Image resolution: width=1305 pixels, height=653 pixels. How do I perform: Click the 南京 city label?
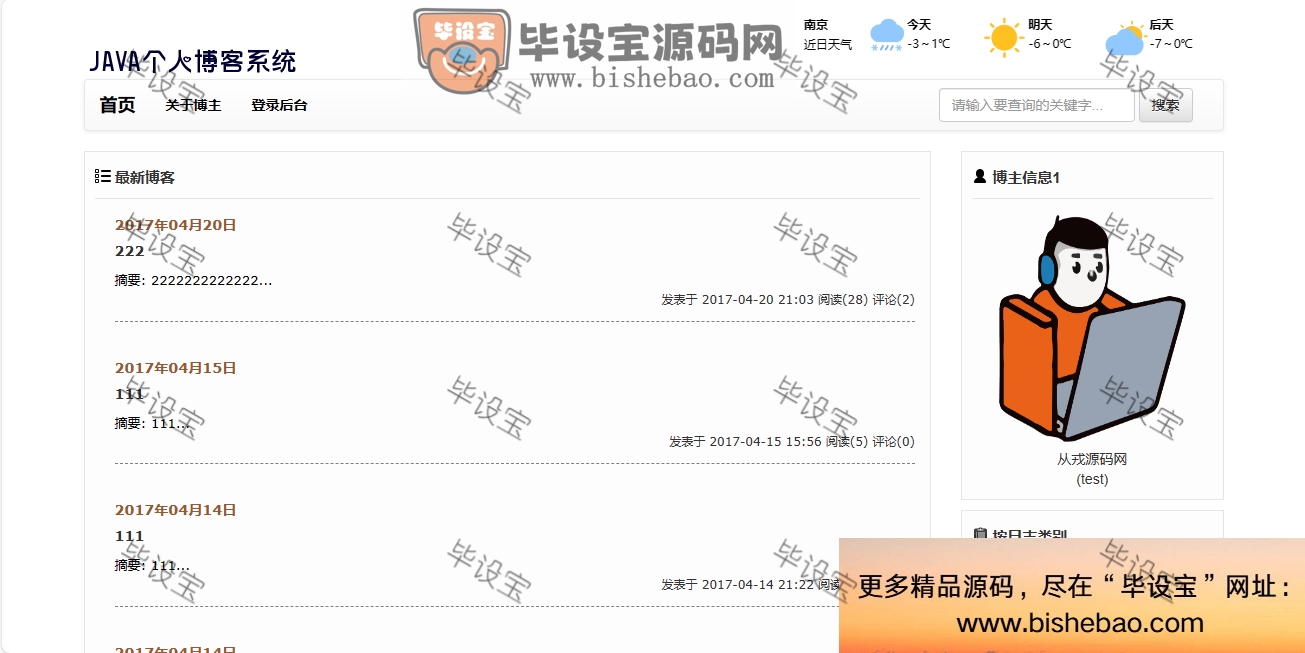pyautogui.click(x=816, y=24)
